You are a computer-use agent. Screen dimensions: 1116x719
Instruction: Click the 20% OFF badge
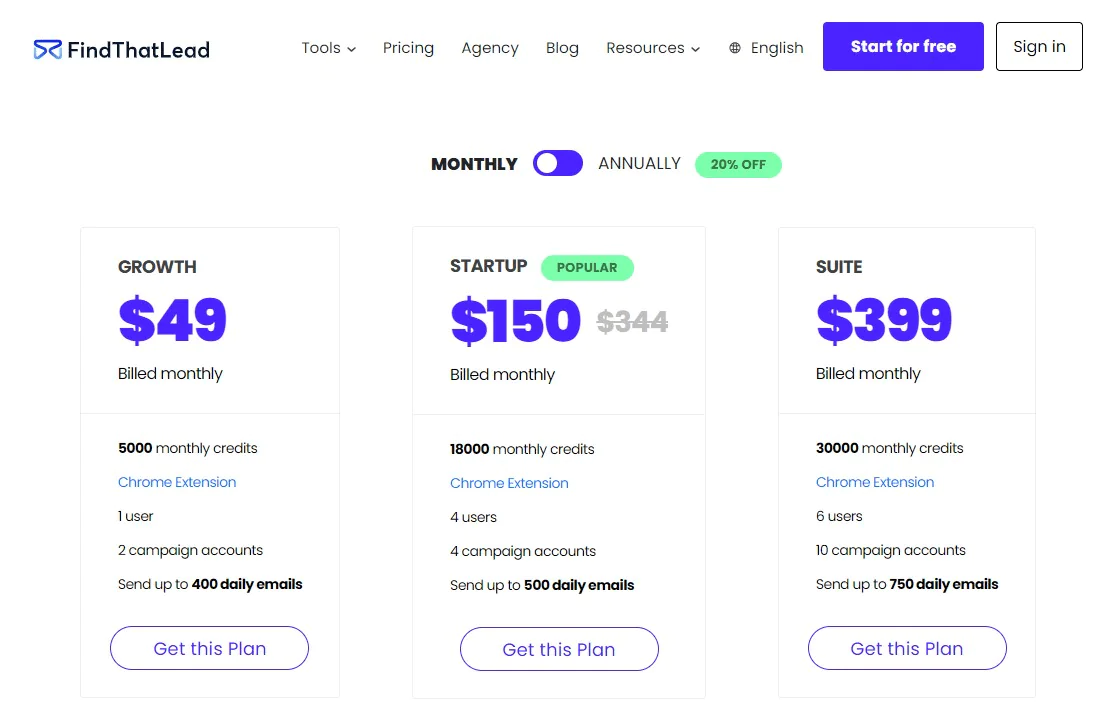point(738,164)
